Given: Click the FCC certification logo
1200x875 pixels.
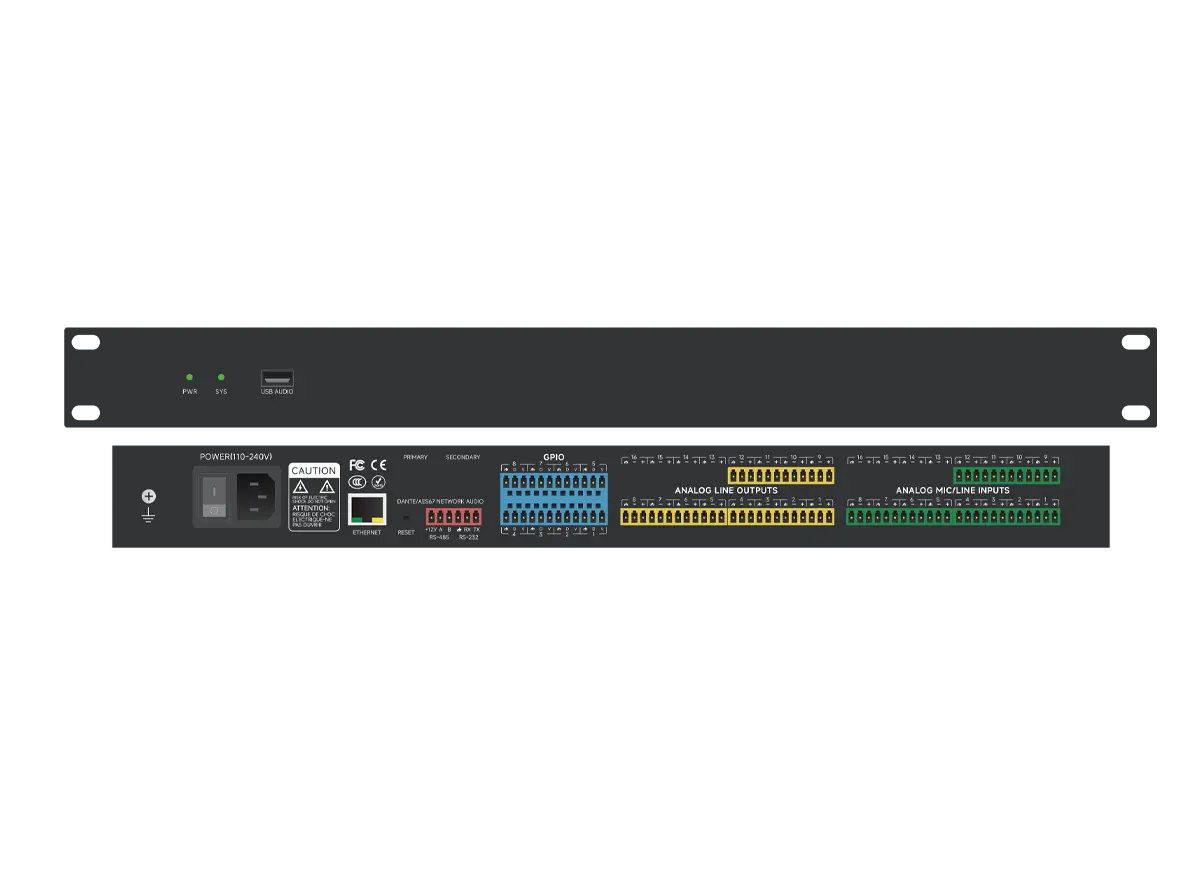Looking at the screenshot, I should click(x=356, y=465).
